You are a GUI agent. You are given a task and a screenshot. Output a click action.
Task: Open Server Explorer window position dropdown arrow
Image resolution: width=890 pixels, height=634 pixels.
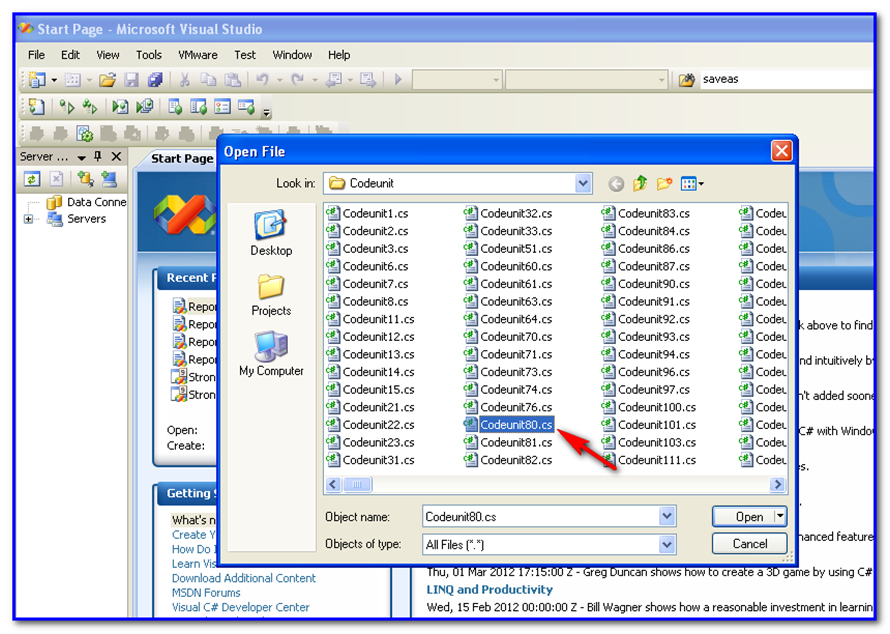coord(82,157)
